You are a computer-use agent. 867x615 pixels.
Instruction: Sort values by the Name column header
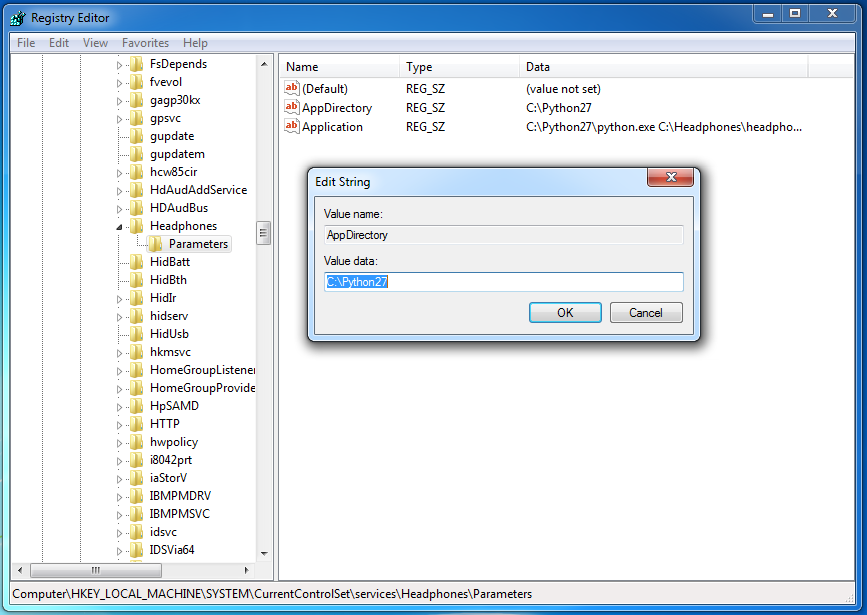[x=338, y=67]
